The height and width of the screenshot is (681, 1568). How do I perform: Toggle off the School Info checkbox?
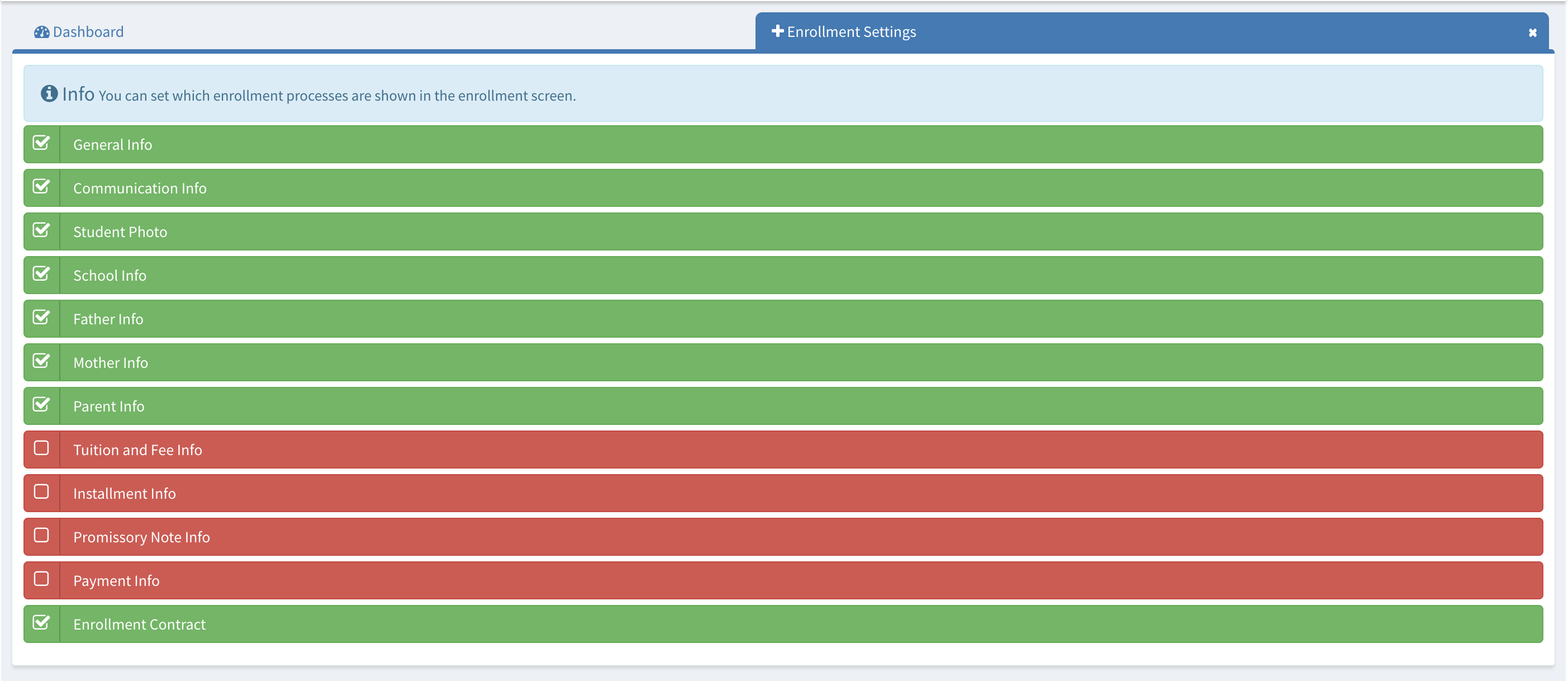[x=41, y=274]
